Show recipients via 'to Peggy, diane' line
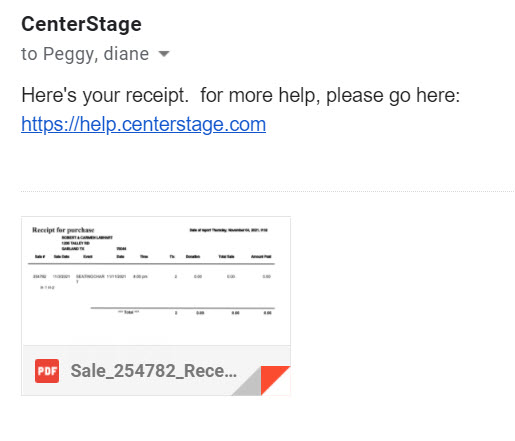Screen dimensions: 515x441 [x=85, y=54]
